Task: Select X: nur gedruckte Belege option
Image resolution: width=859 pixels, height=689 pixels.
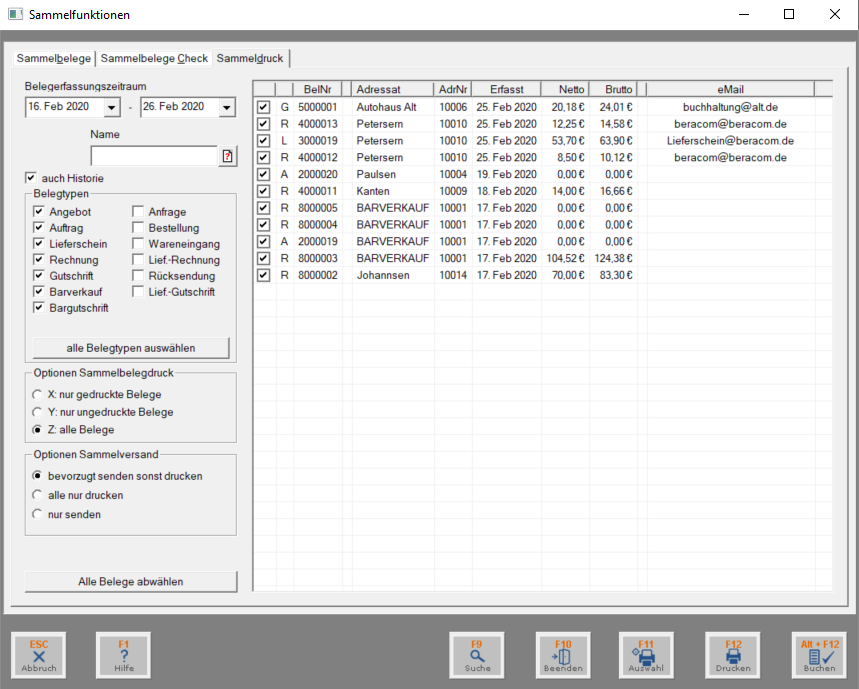Action: 37,394
